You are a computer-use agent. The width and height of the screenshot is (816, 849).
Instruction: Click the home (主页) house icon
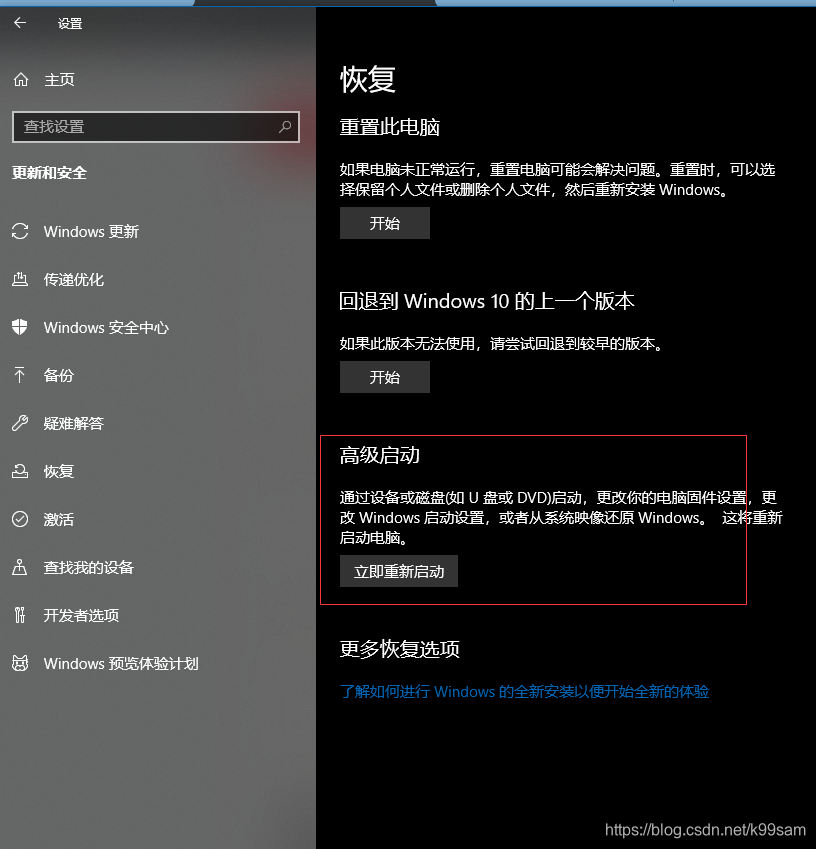tap(21, 80)
